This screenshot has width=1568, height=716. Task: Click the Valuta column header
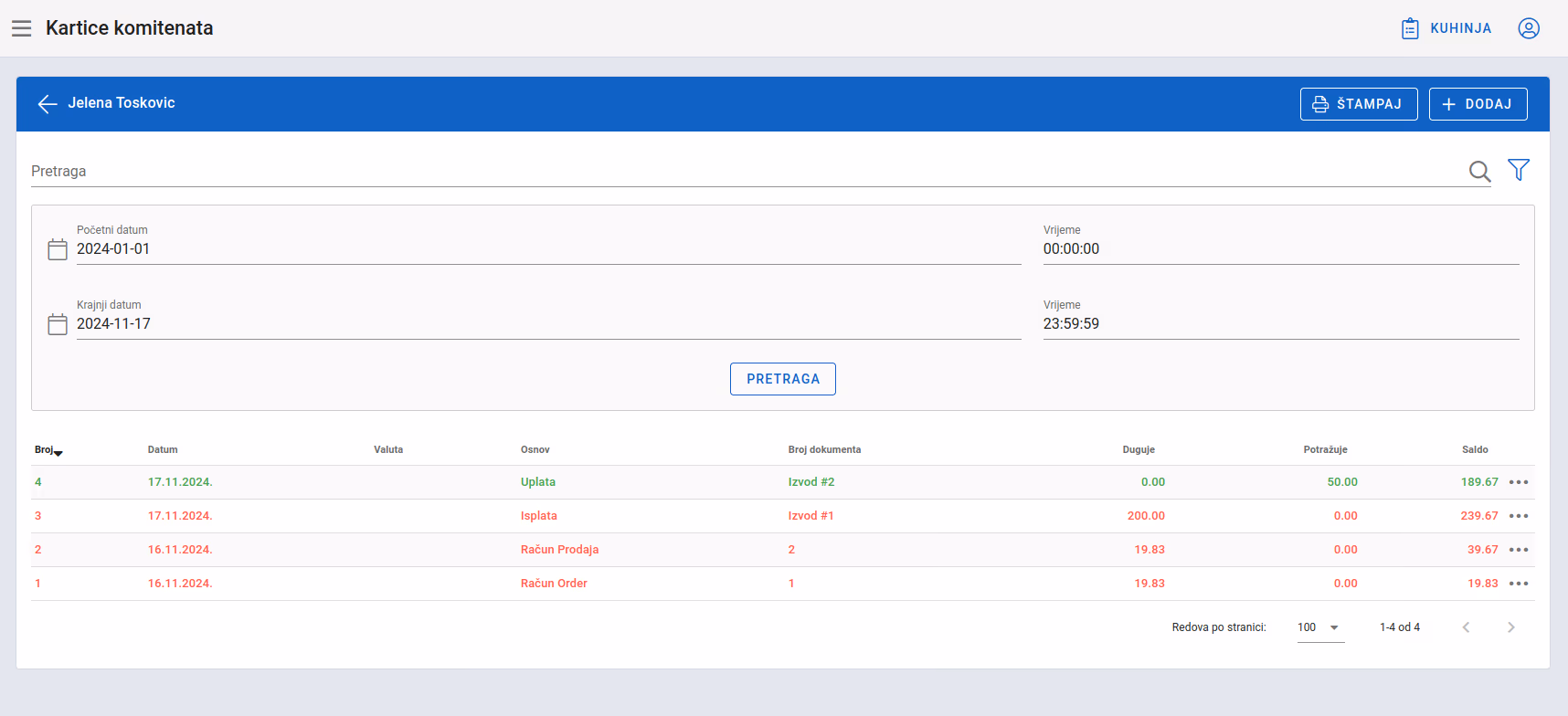pos(388,450)
